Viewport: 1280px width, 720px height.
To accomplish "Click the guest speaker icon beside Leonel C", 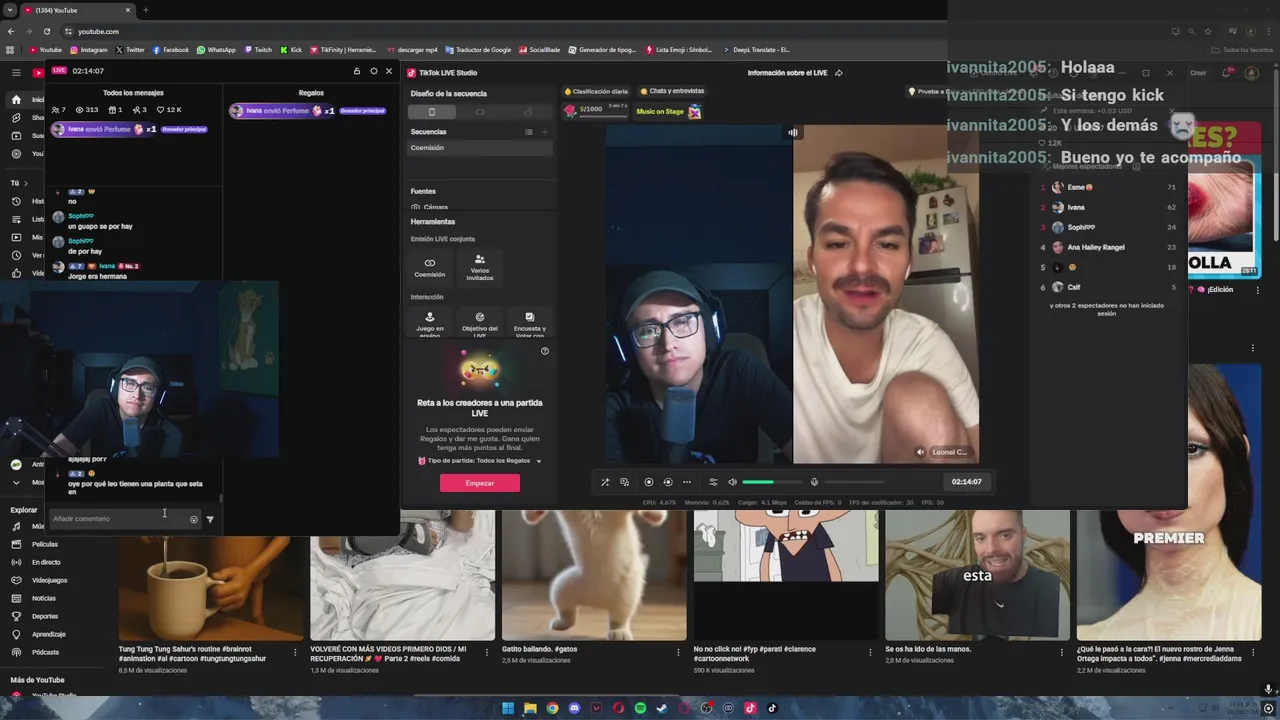I will [x=921, y=452].
